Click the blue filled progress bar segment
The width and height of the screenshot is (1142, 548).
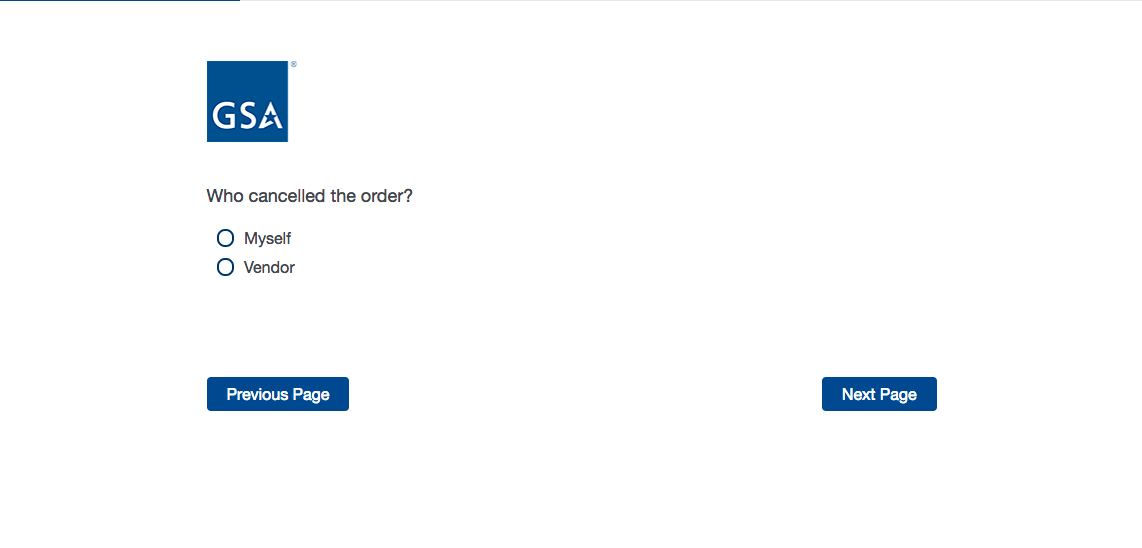[120, 1]
